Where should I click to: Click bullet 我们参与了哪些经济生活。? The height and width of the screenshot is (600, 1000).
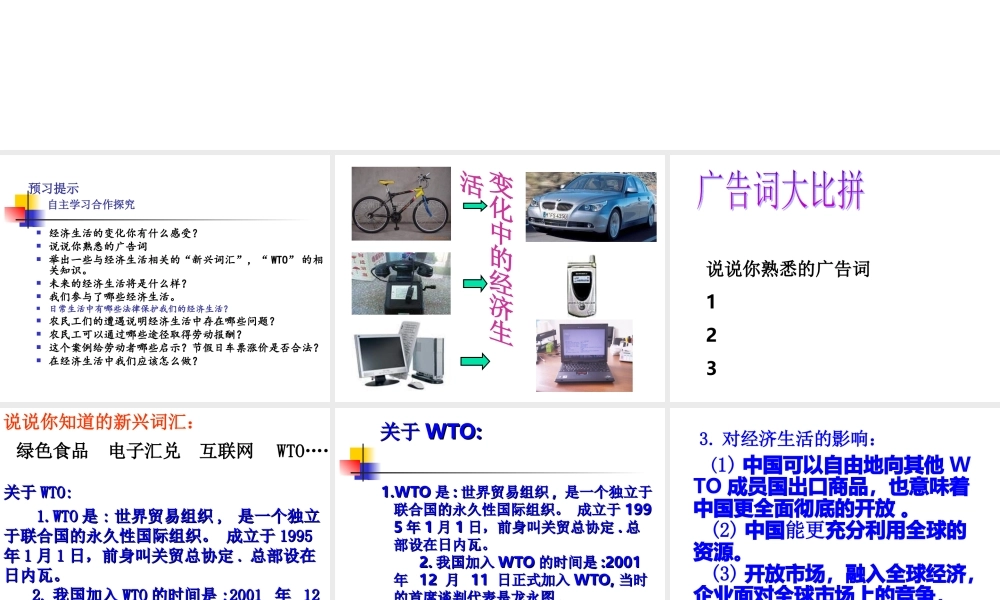[x=113, y=296]
